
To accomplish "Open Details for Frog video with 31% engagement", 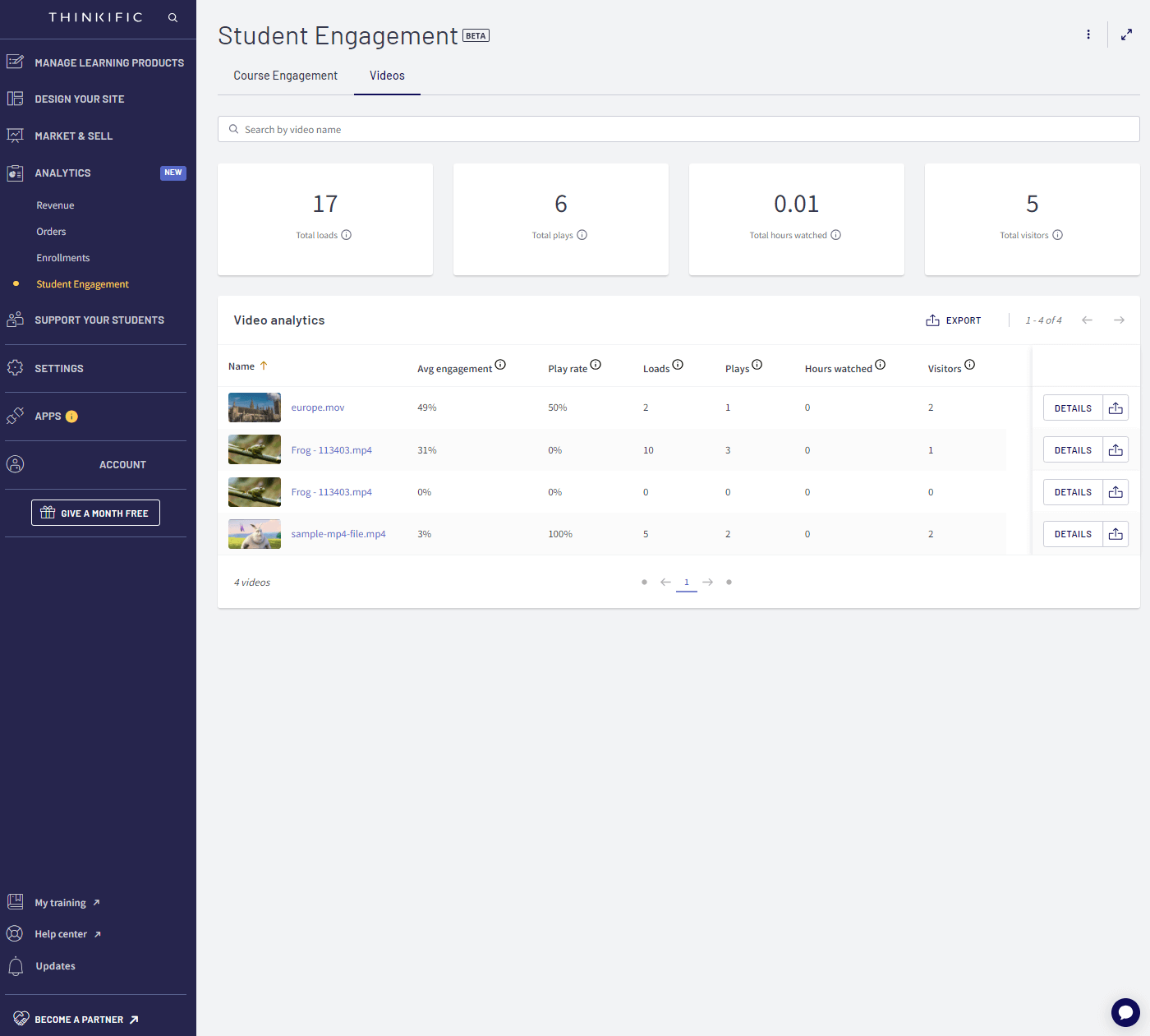I will (1073, 450).
